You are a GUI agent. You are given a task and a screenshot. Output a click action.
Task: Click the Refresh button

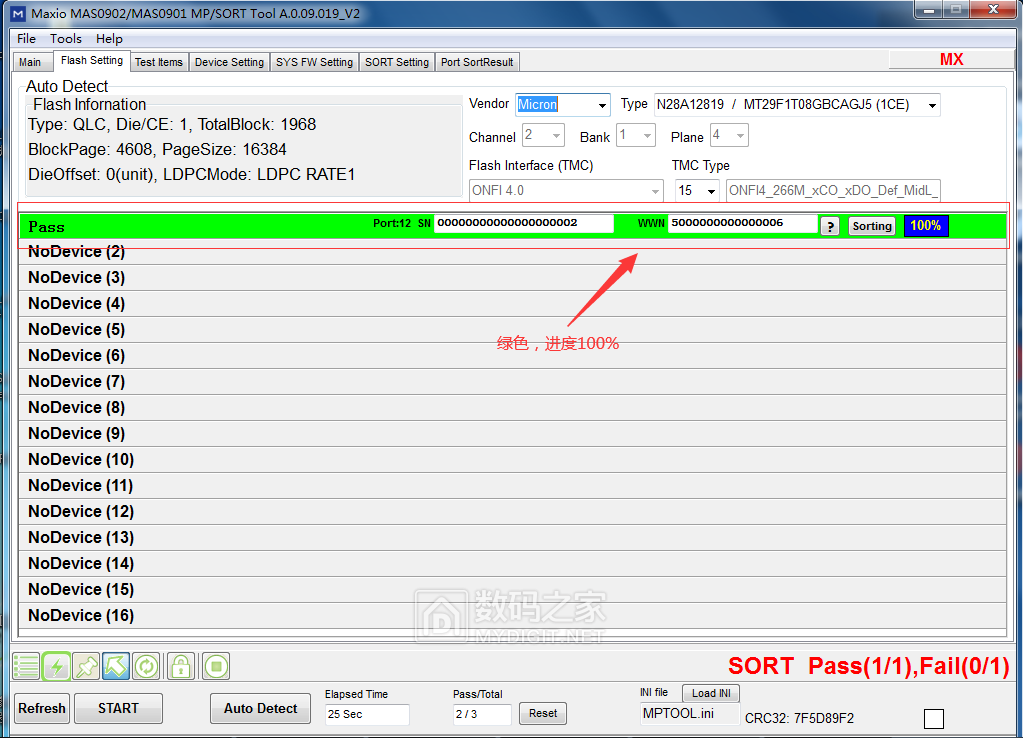42,709
